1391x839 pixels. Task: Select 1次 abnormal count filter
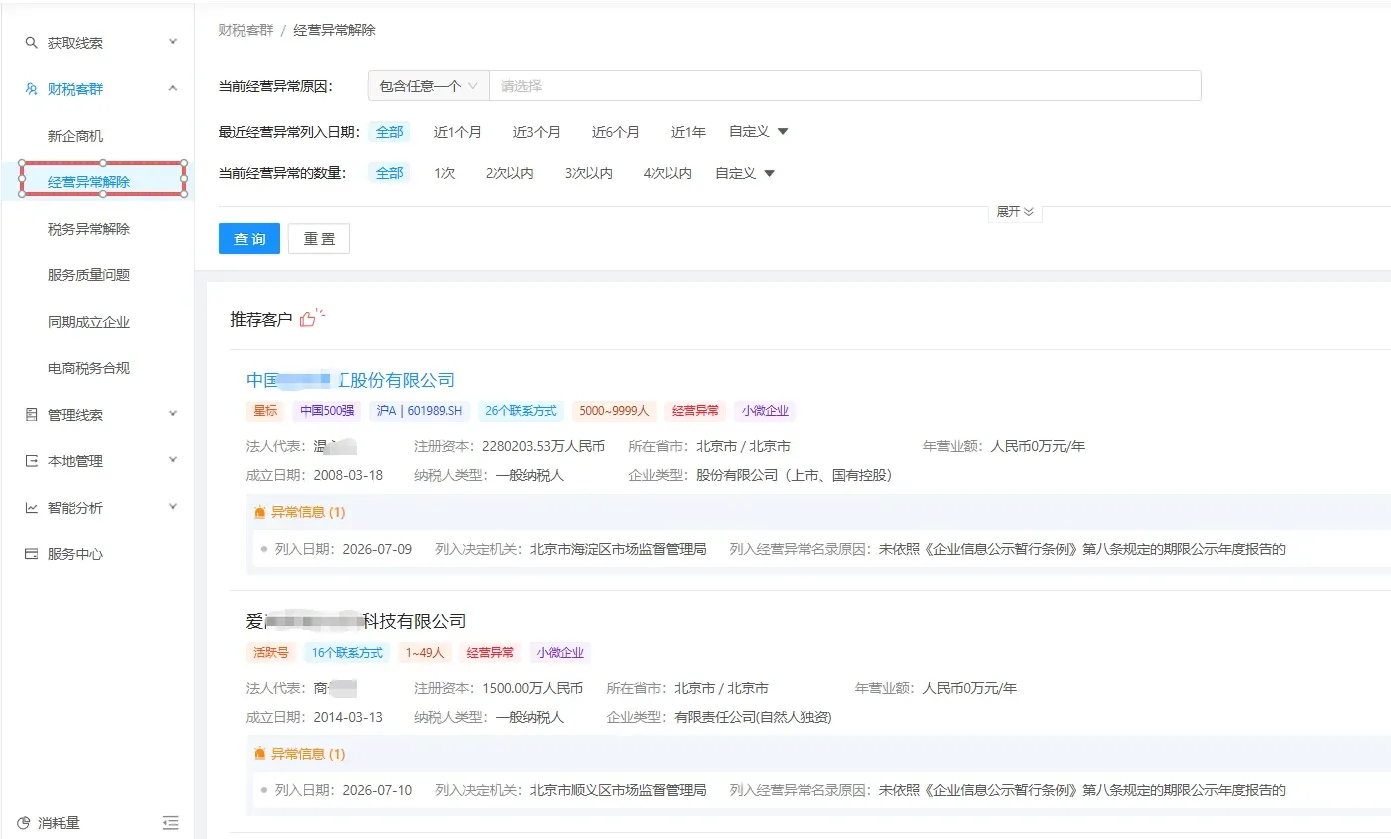tap(444, 173)
